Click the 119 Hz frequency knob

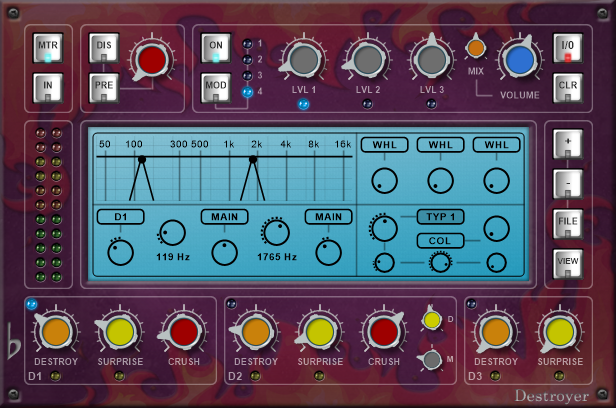(171, 234)
